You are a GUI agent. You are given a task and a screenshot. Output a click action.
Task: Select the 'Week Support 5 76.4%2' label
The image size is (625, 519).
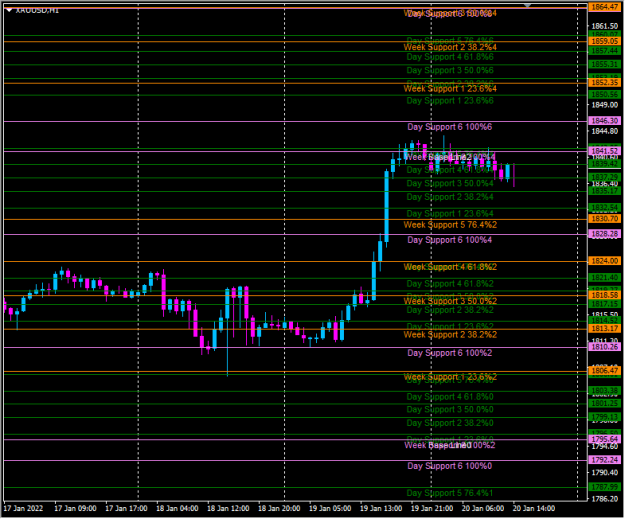point(450,225)
